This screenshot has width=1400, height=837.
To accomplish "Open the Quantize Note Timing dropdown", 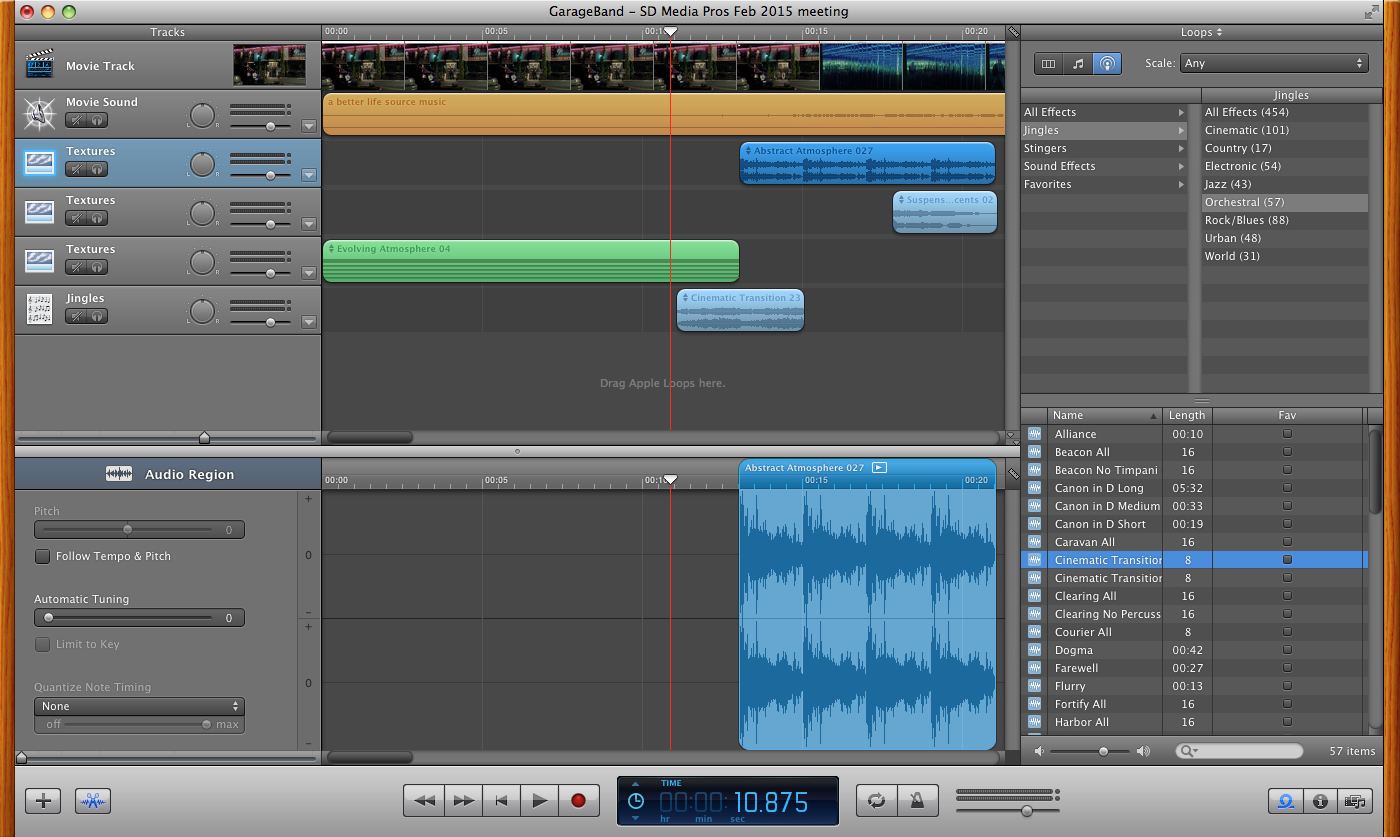I will pyautogui.click(x=139, y=706).
